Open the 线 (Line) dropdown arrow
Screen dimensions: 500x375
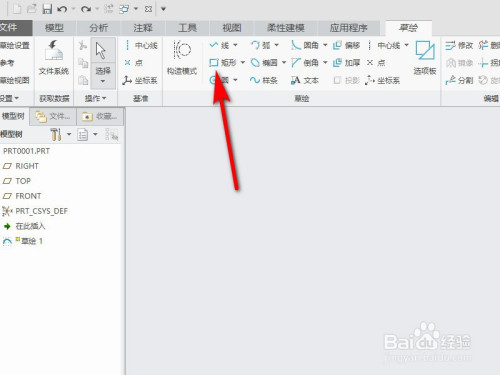click(235, 45)
